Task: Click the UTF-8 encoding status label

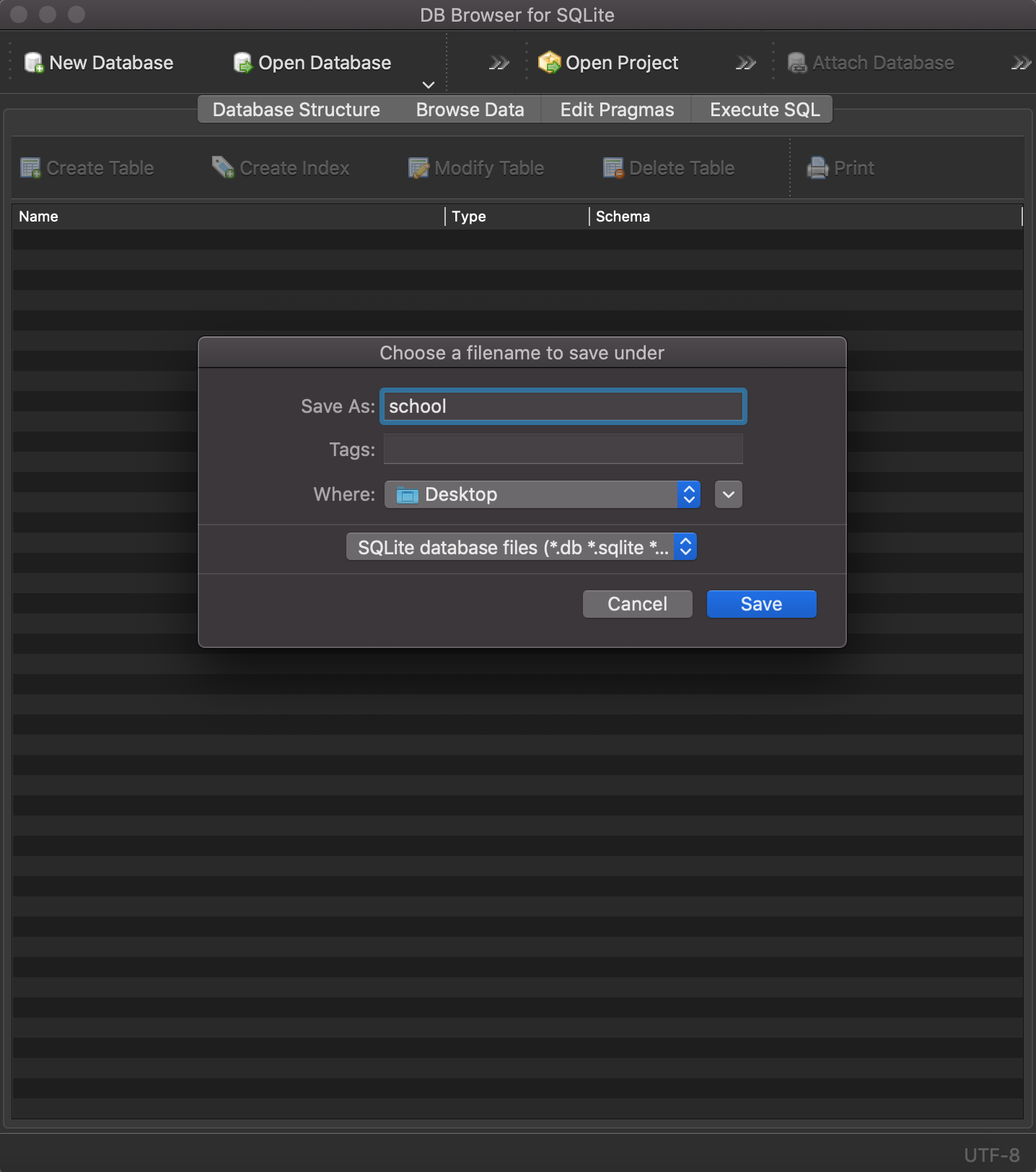Action: click(x=992, y=1155)
